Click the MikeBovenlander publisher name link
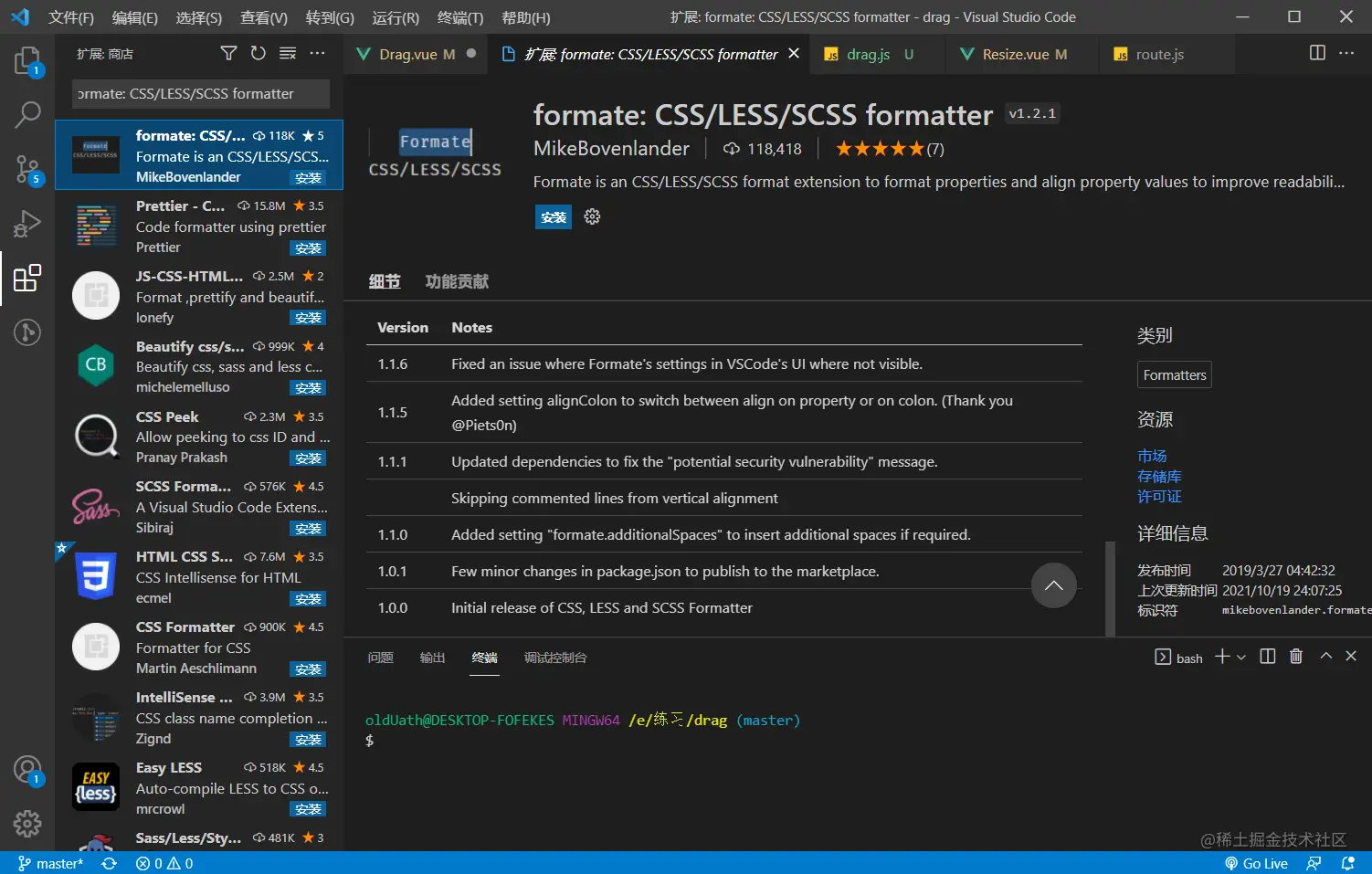Screen dimensions: 1372x874 point(611,148)
